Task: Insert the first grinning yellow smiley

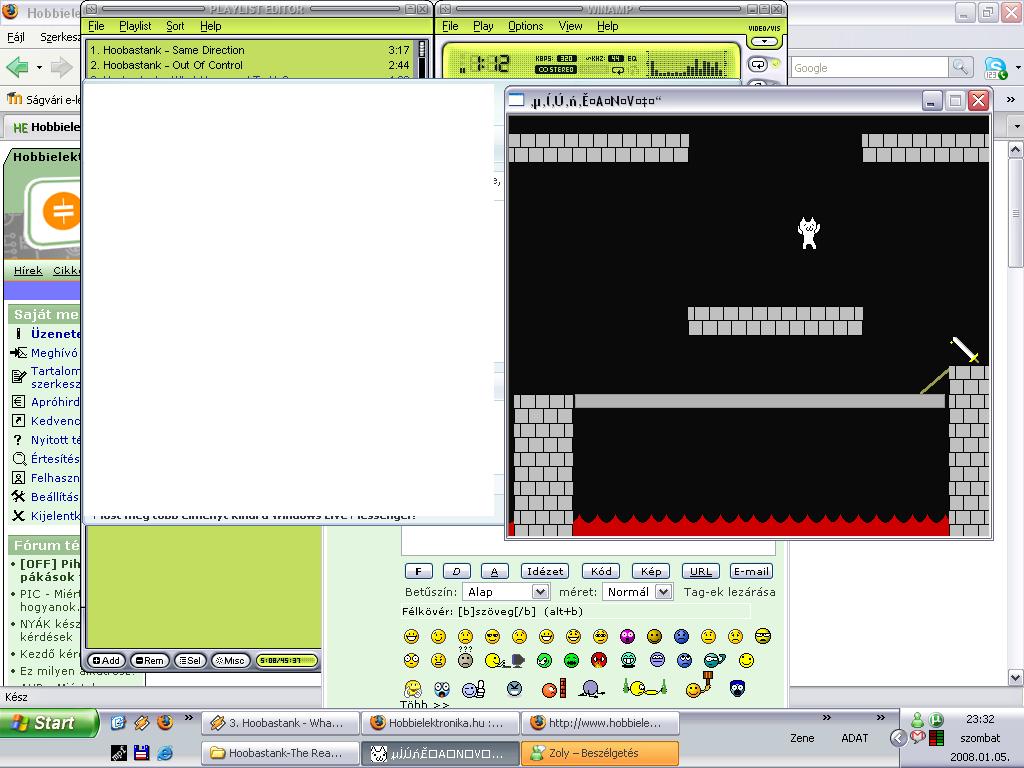Action: point(411,636)
